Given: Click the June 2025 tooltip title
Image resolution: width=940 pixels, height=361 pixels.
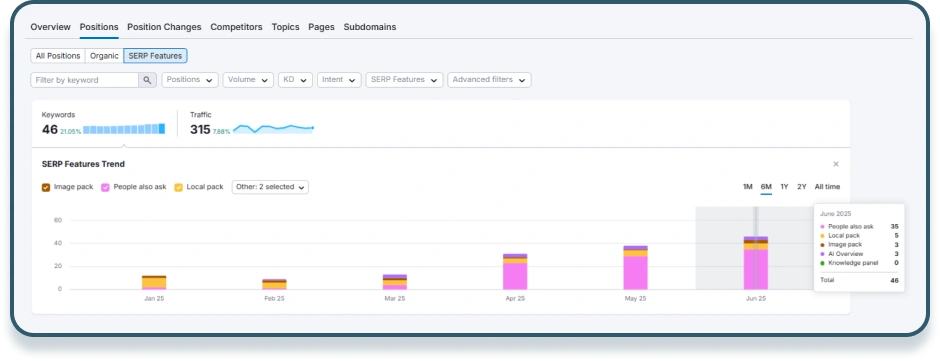Looking at the screenshot, I should (x=836, y=213).
